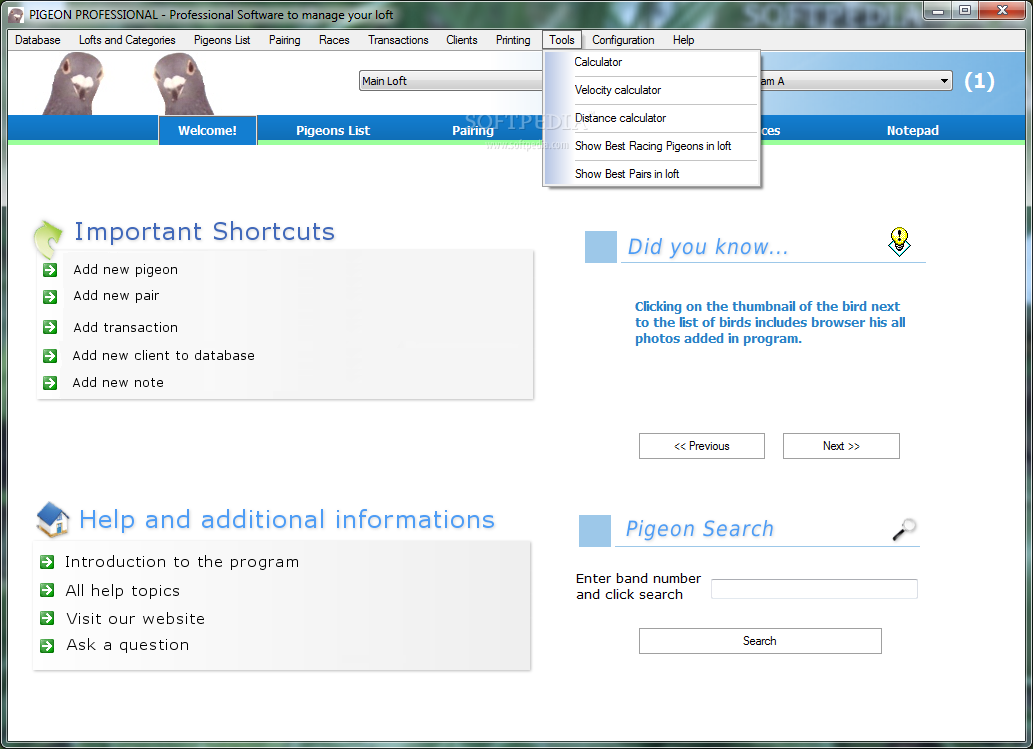Click the green arrow beside Add transaction
The width and height of the screenshot is (1033, 749).
point(50,327)
